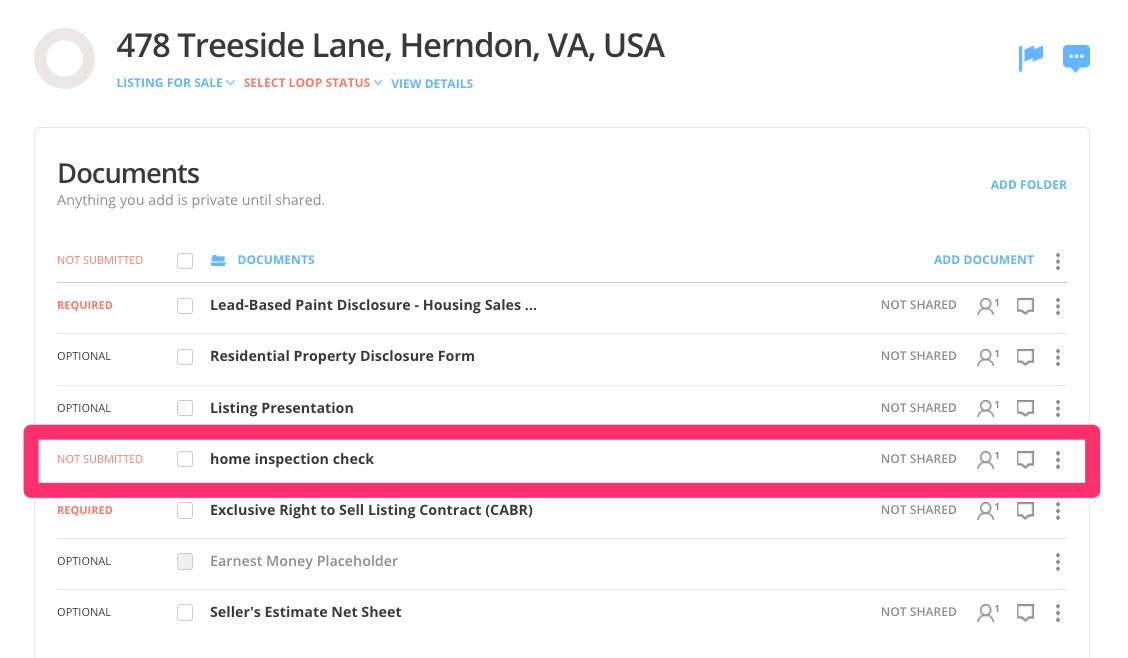Viewport: 1128px width, 658px height.
Task: Select all via Documents folder checkbox
Action: tap(185, 261)
